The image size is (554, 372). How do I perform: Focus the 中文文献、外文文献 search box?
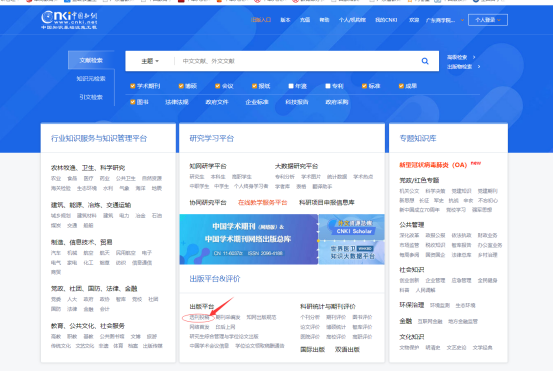pos(297,61)
